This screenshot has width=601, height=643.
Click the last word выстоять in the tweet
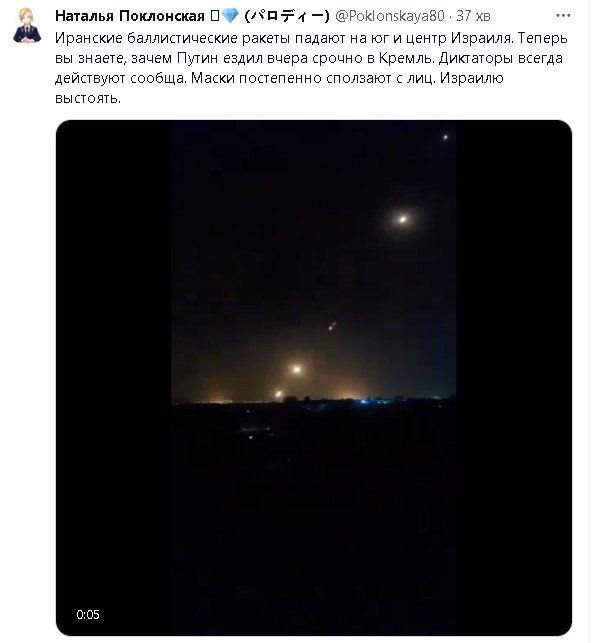[x=88, y=98]
